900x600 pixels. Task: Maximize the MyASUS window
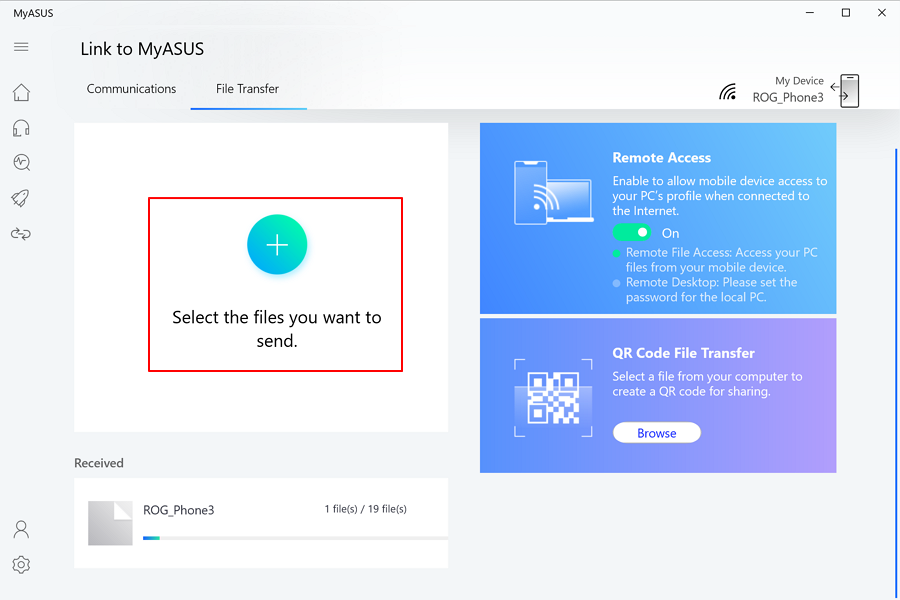[846, 13]
